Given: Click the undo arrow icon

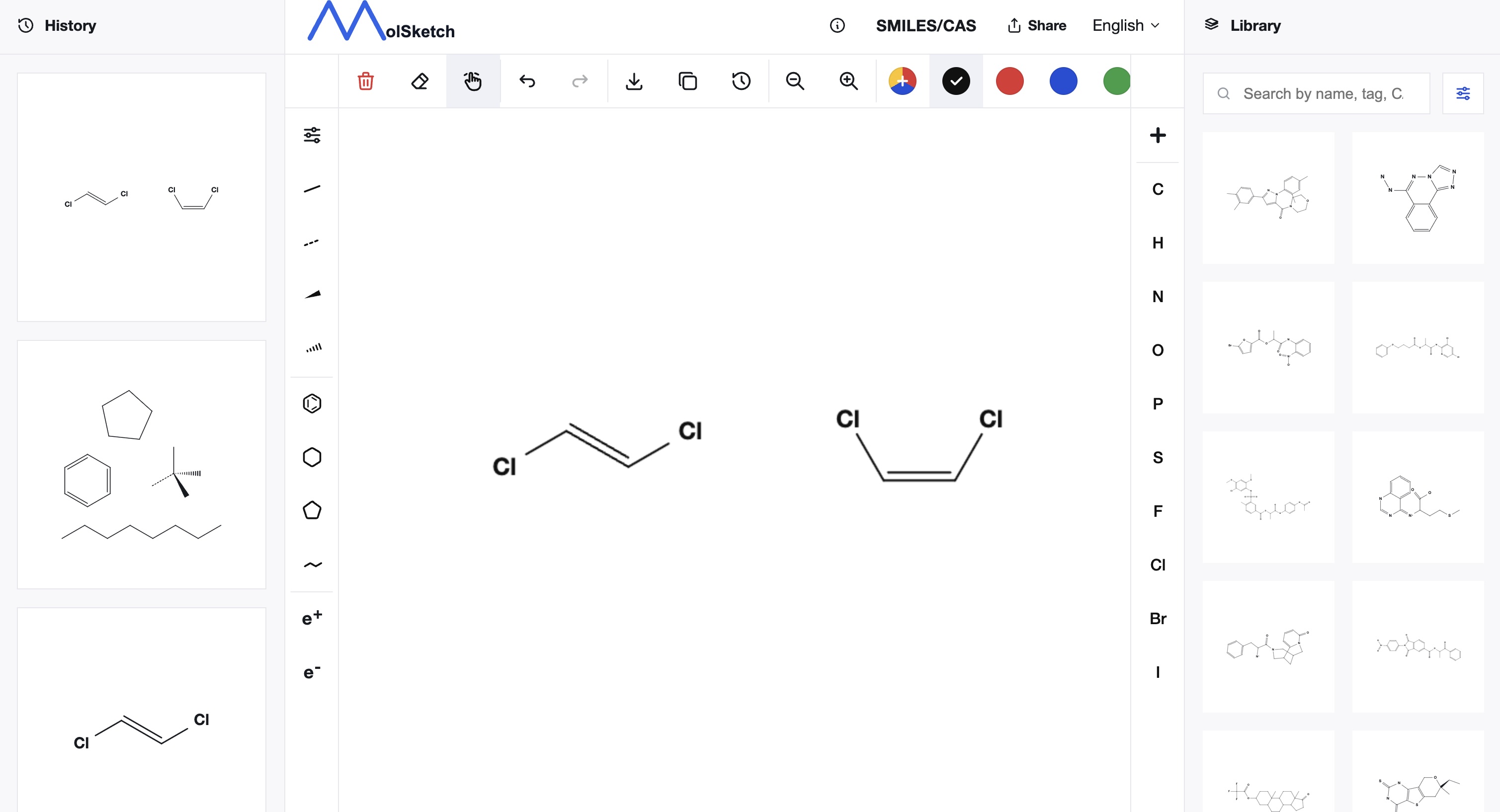Looking at the screenshot, I should [x=527, y=81].
